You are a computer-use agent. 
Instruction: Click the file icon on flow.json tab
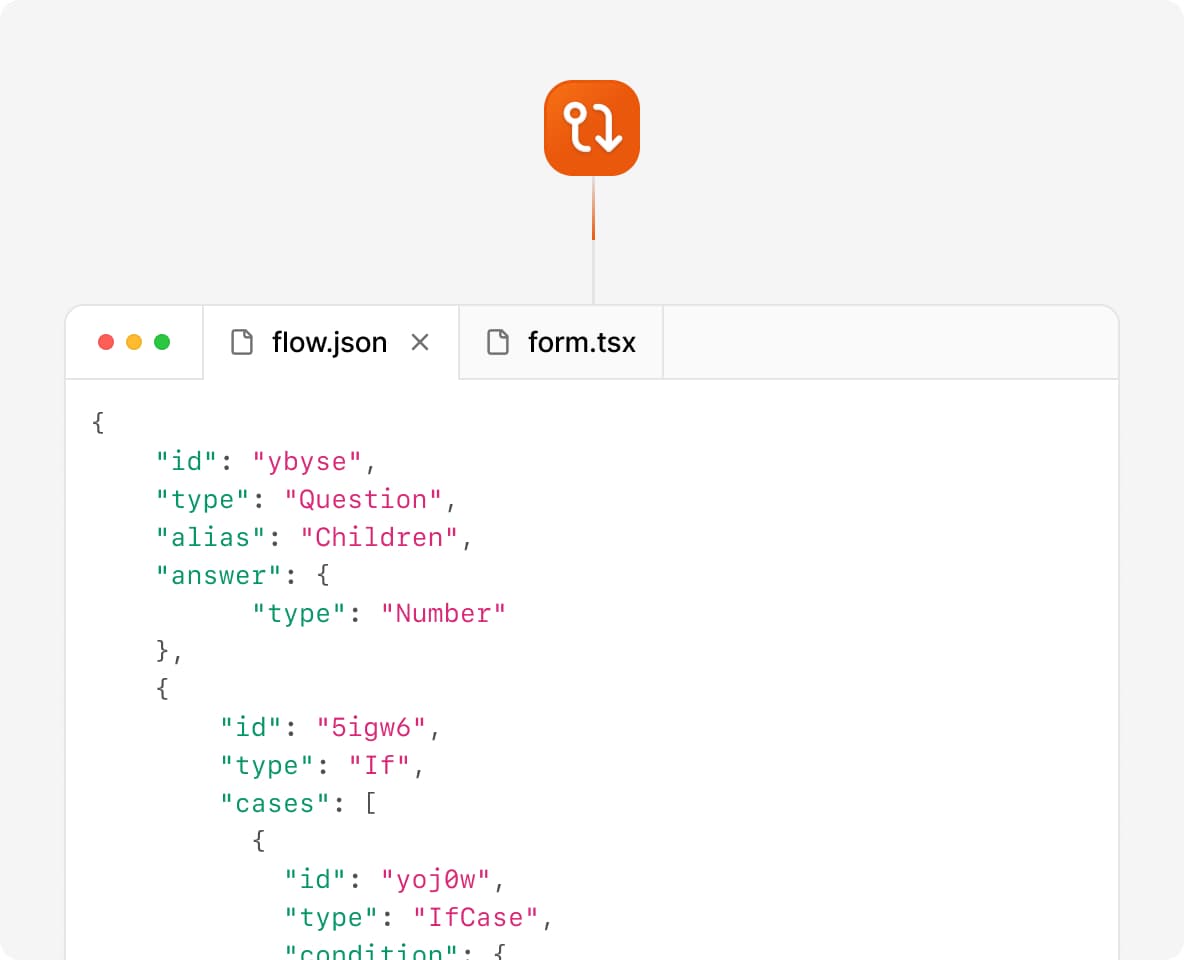(x=242, y=343)
